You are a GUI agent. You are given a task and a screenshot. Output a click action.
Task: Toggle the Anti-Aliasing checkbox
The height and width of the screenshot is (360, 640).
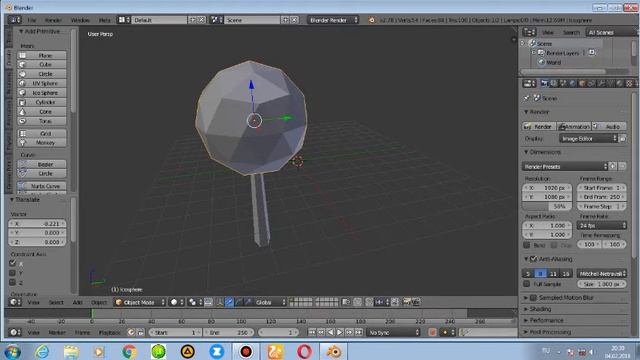coord(533,259)
